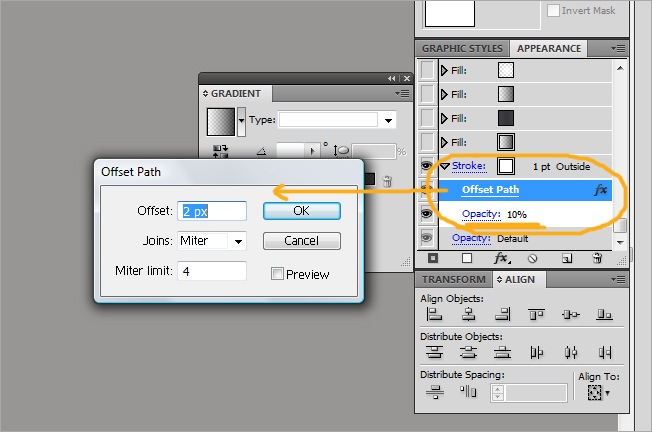Toggle visibility box of the outlined gradient Fill

tap(427, 142)
